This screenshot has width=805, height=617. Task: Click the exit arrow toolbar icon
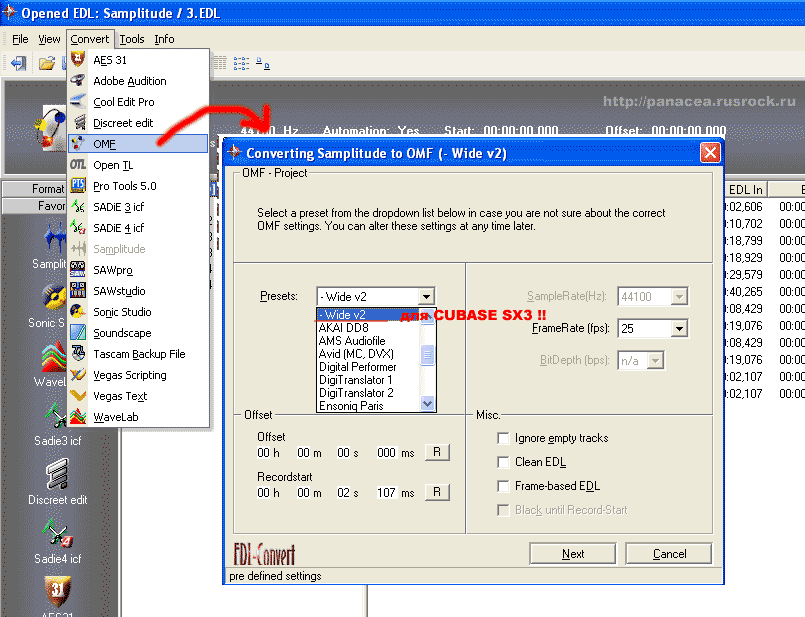[x=18, y=63]
